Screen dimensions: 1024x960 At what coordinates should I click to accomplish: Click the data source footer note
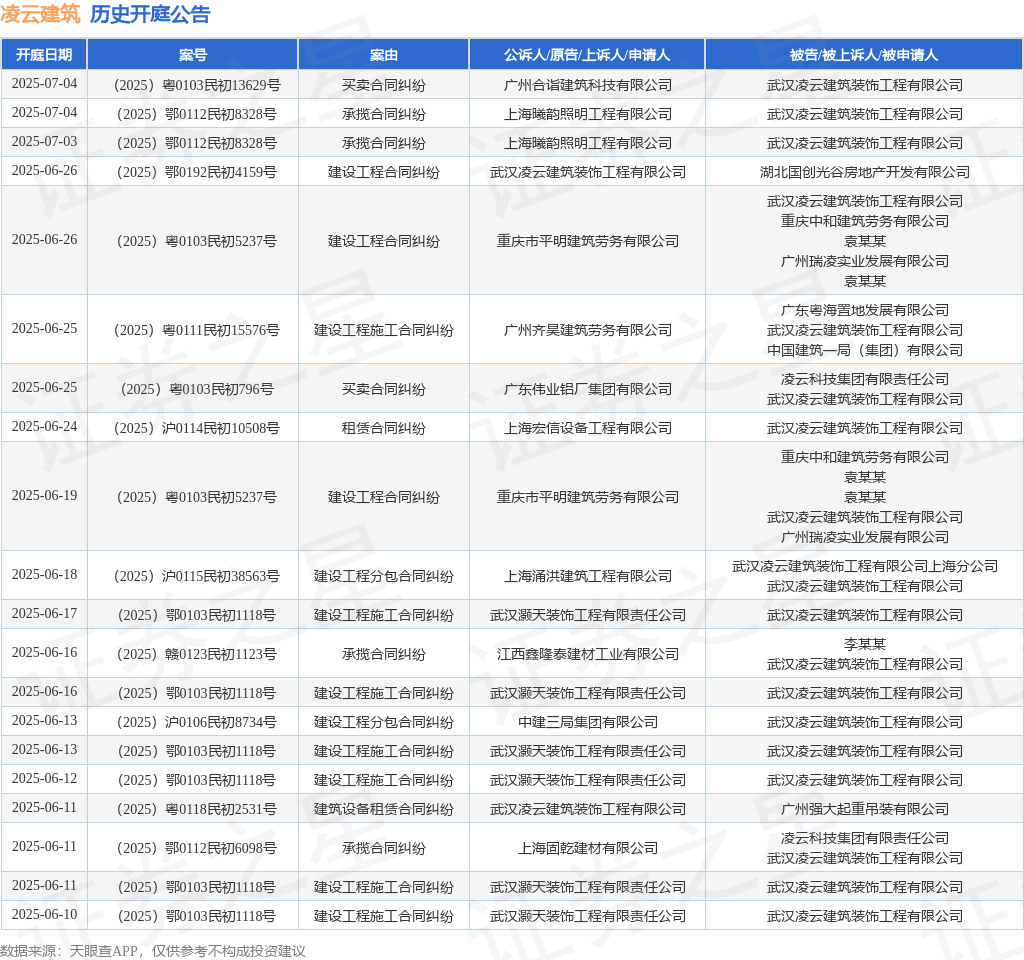pyautogui.click(x=153, y=951)
